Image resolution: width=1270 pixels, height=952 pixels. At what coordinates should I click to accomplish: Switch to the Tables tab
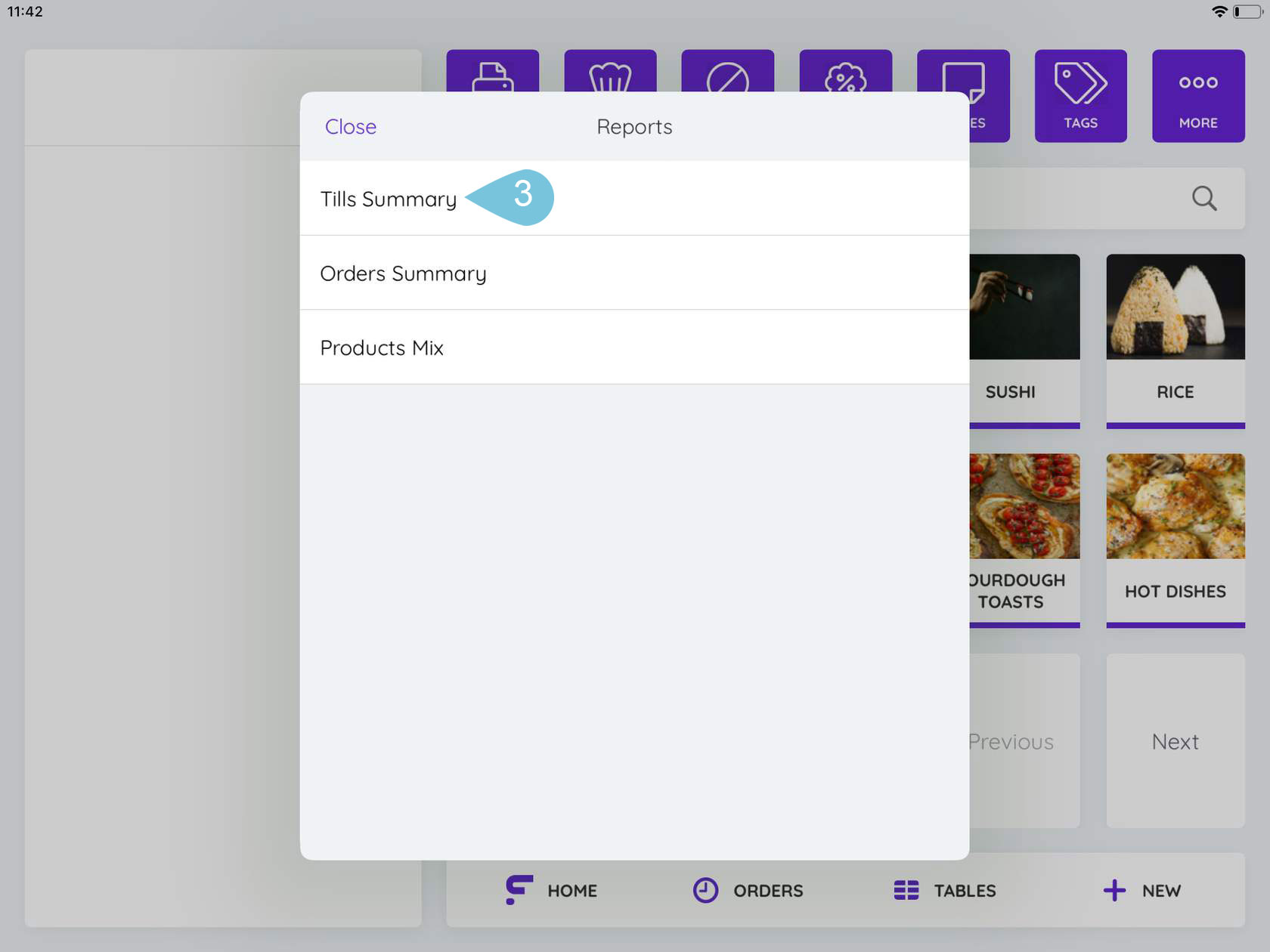coord(944,890)
